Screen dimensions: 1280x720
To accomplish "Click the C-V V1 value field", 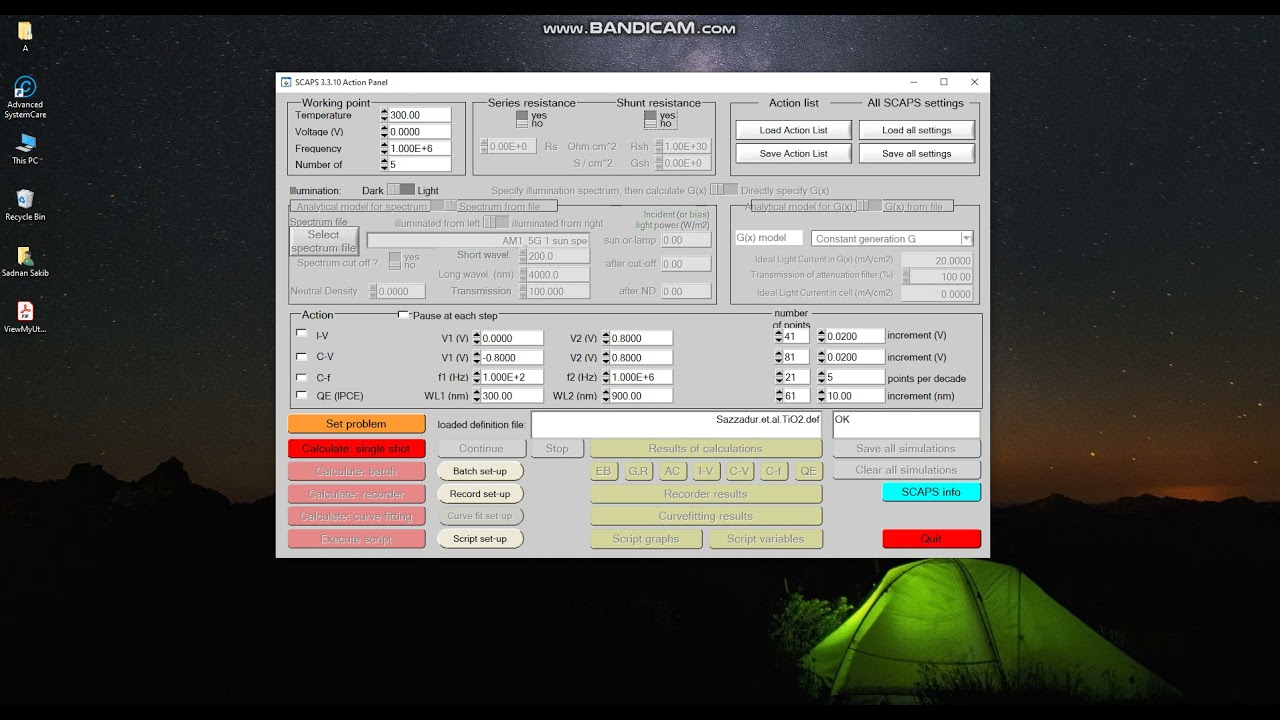I will pyautogui.click(x=512, y=358).
